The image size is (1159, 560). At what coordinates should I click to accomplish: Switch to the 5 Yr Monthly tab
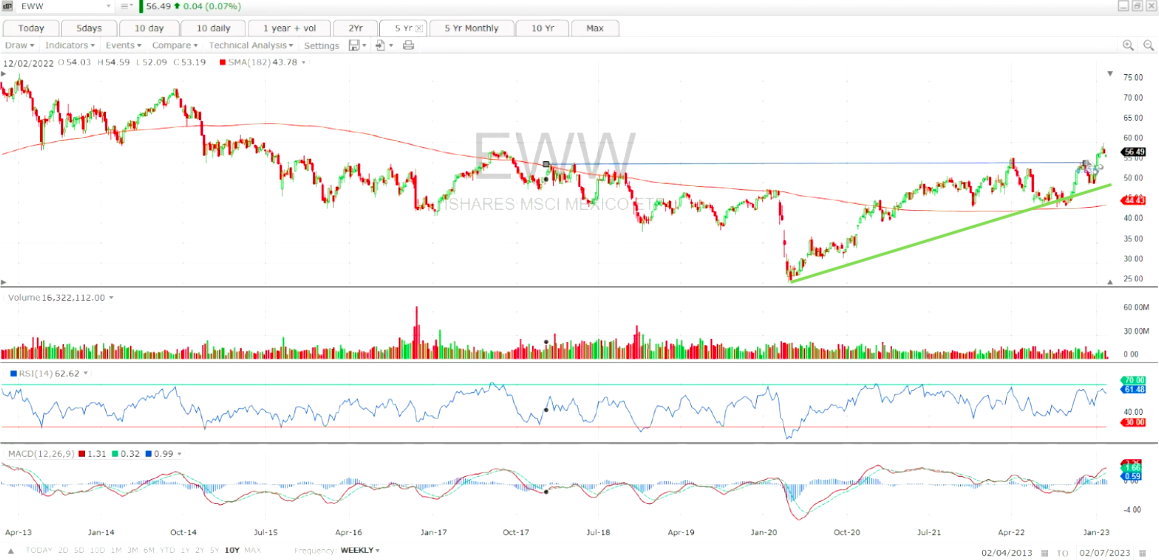point(472,28)
